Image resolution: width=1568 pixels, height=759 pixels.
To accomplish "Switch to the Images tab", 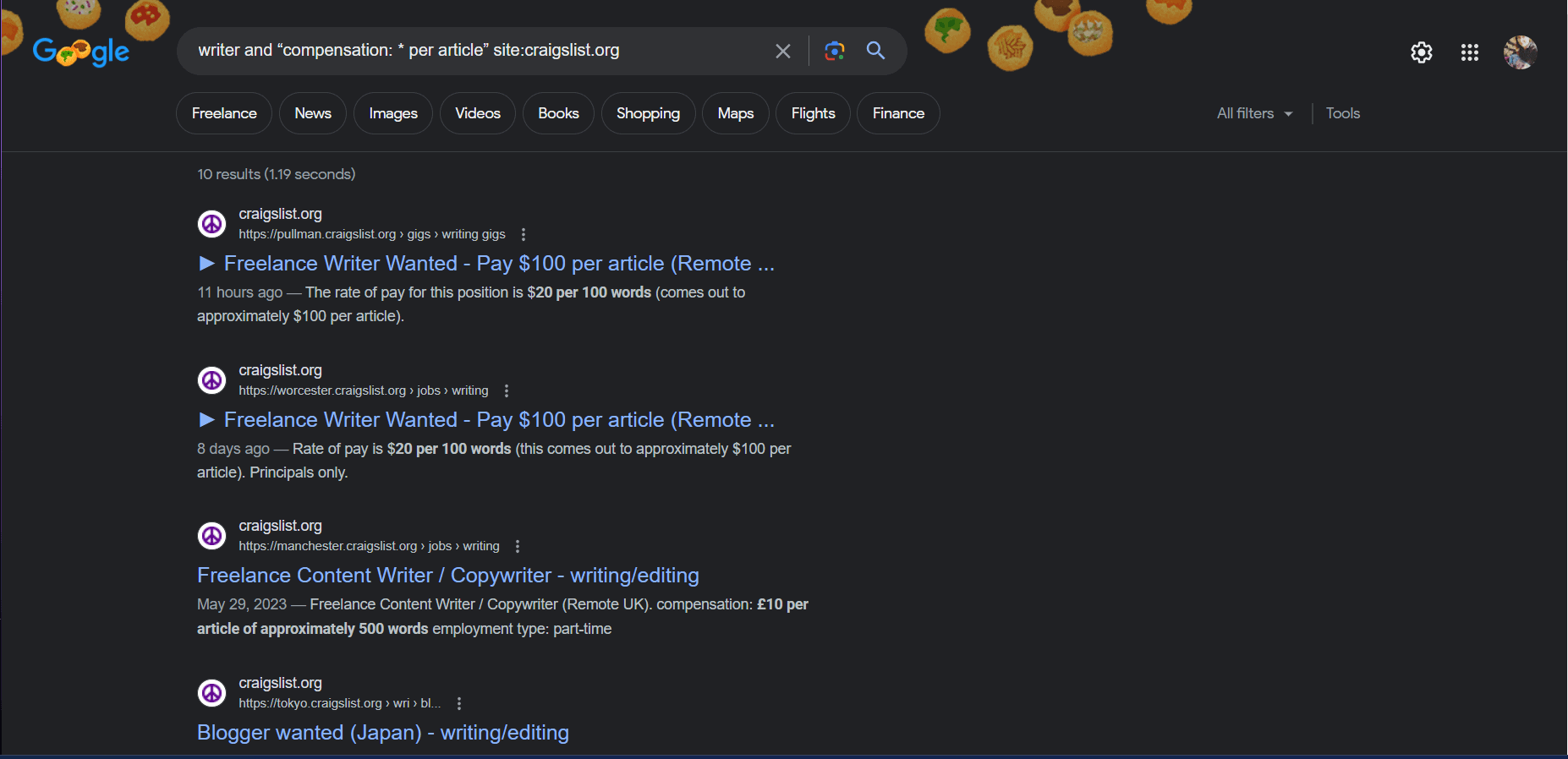I will pos(393,113).
